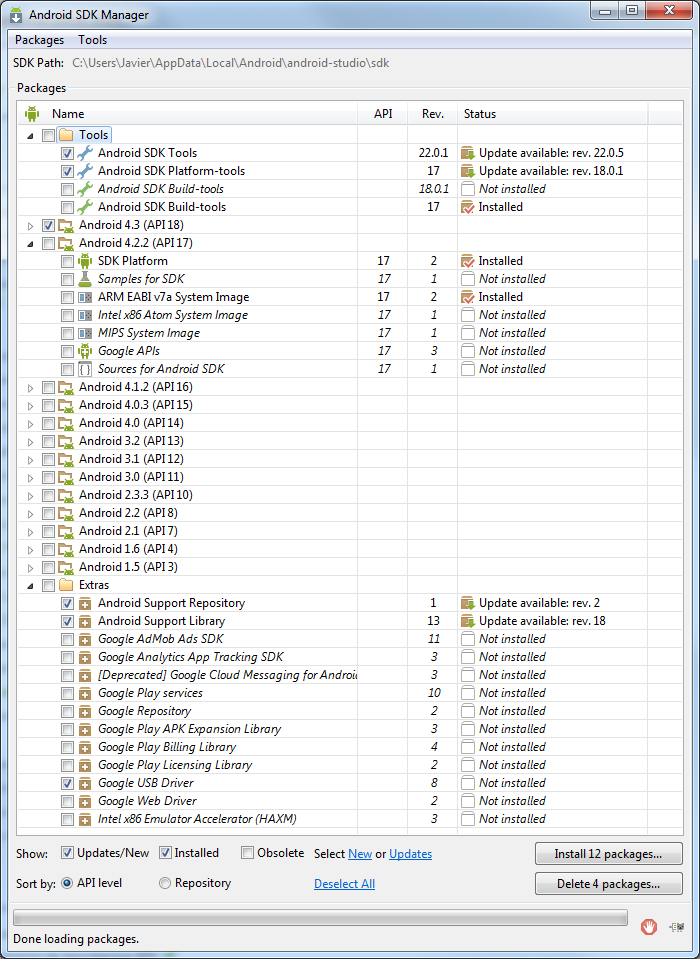Screen dimensions: 700x959
Task: Click the Google Play services package icon
Action: click(85, 694)
